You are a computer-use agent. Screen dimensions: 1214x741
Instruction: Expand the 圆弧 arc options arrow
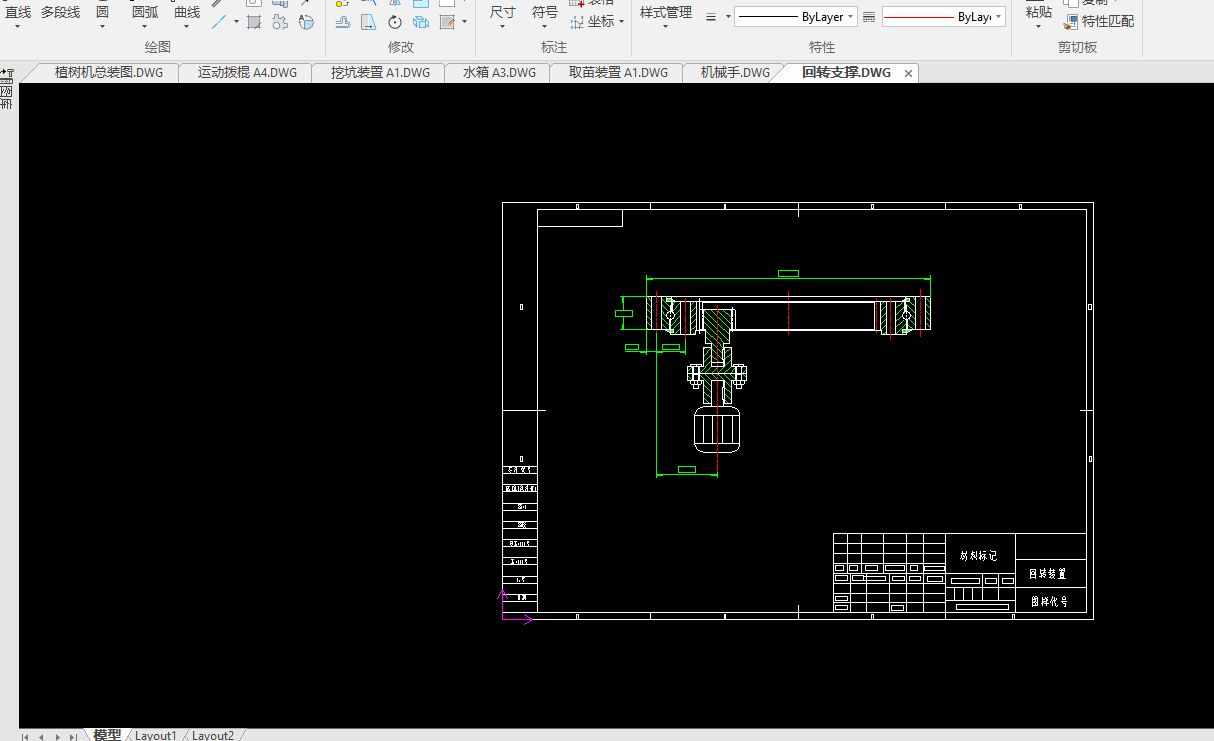click(x=145, y=27)
